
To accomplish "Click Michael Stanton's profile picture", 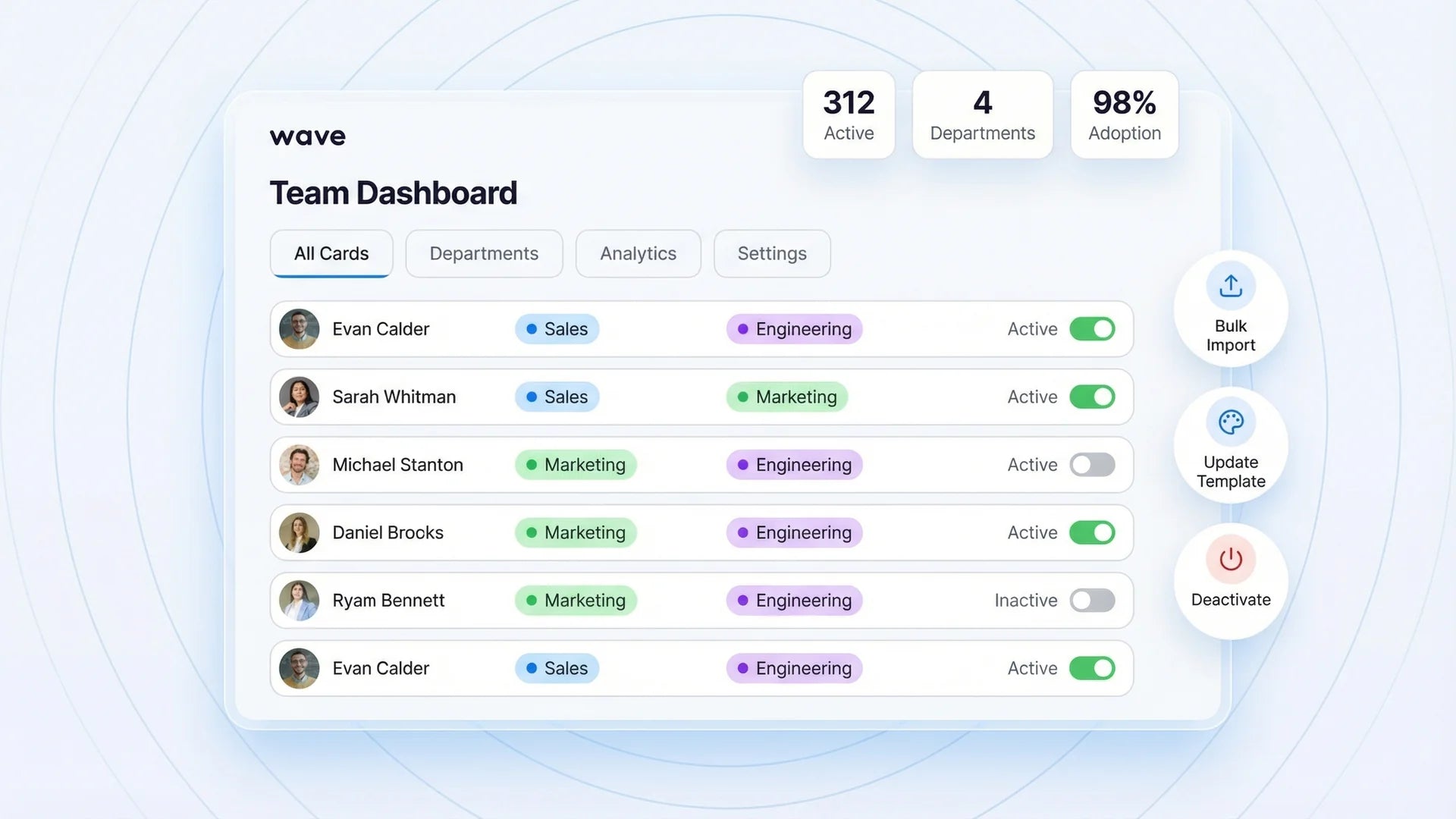I will 299,465.
